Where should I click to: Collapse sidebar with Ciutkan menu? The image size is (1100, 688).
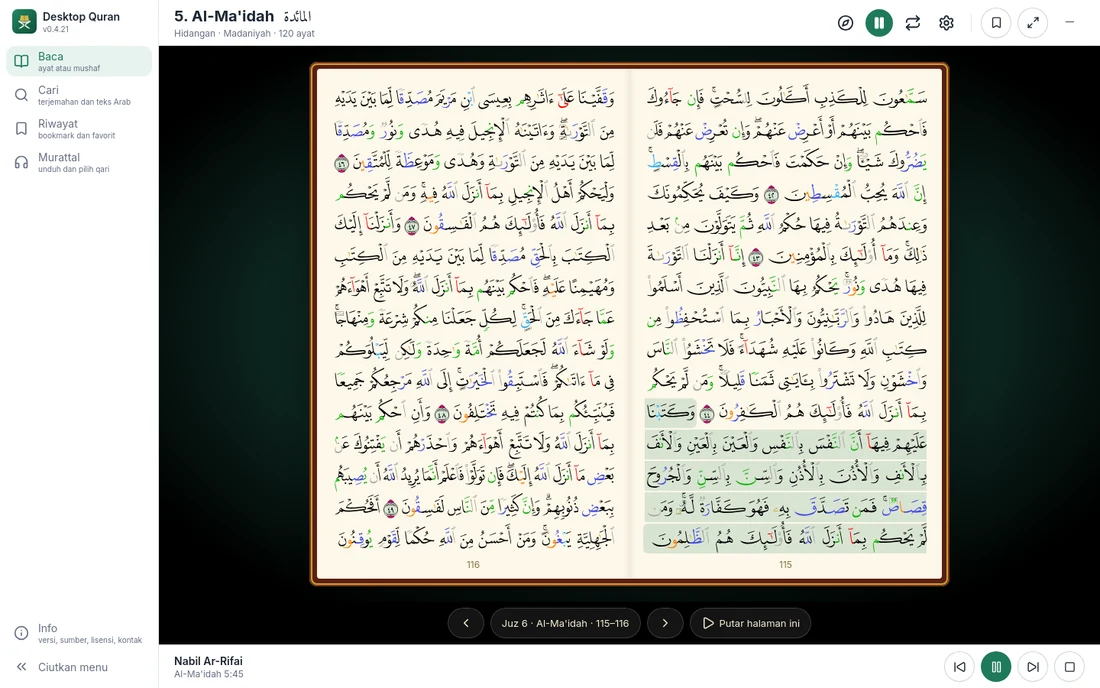[79, 667]
